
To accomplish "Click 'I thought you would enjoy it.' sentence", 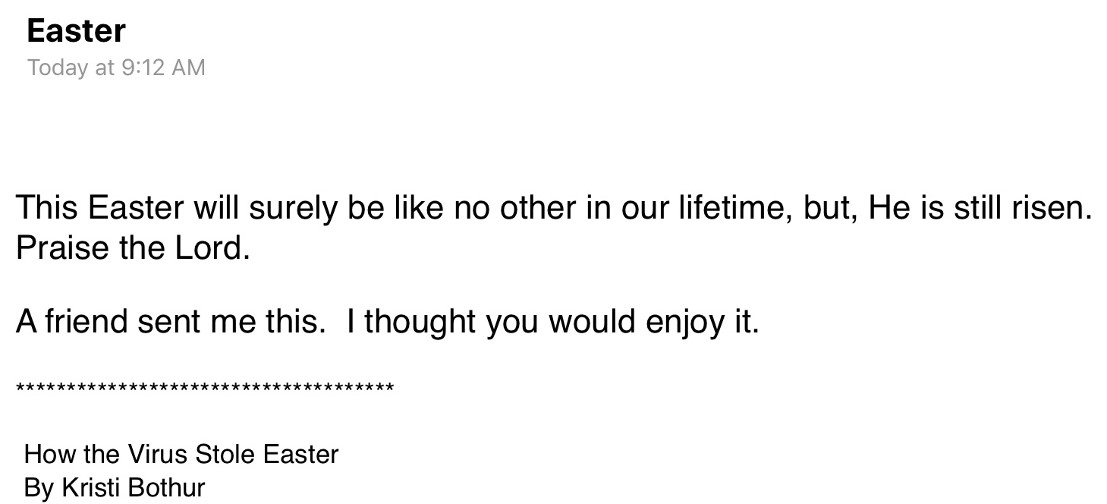I will 552,323.
